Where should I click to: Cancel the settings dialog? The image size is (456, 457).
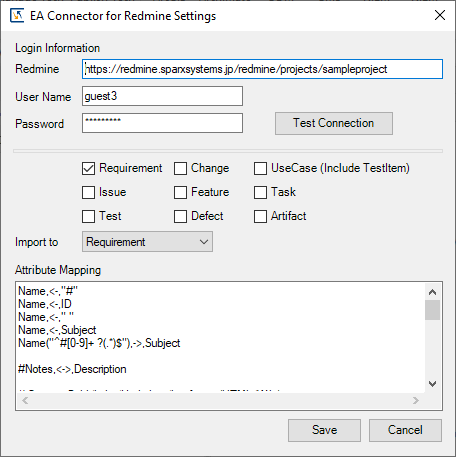tap(405, 430)
